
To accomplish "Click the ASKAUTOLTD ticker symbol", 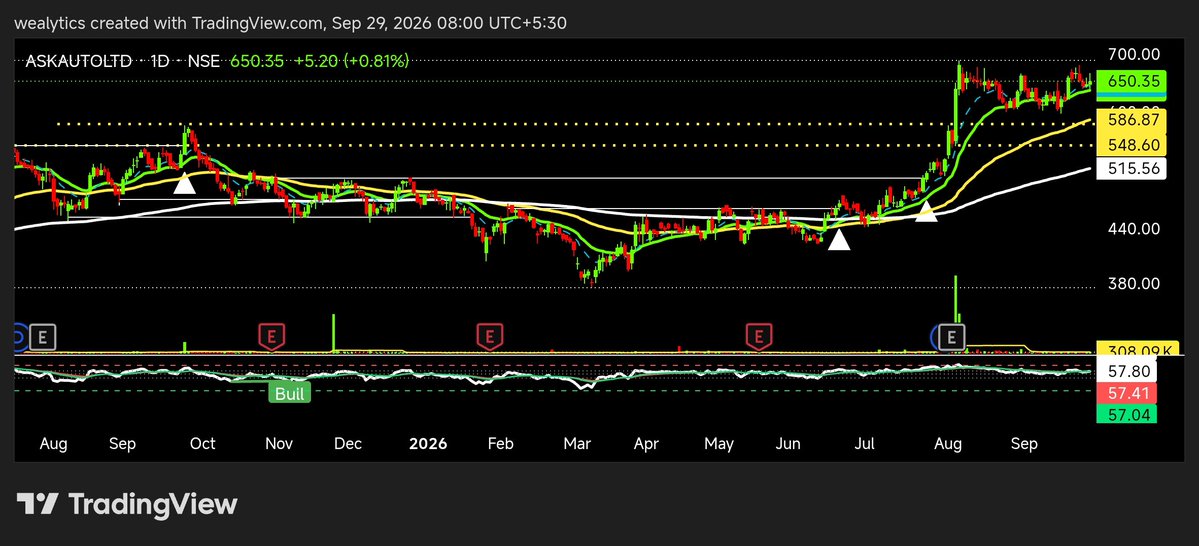I will tap(78, 60).
